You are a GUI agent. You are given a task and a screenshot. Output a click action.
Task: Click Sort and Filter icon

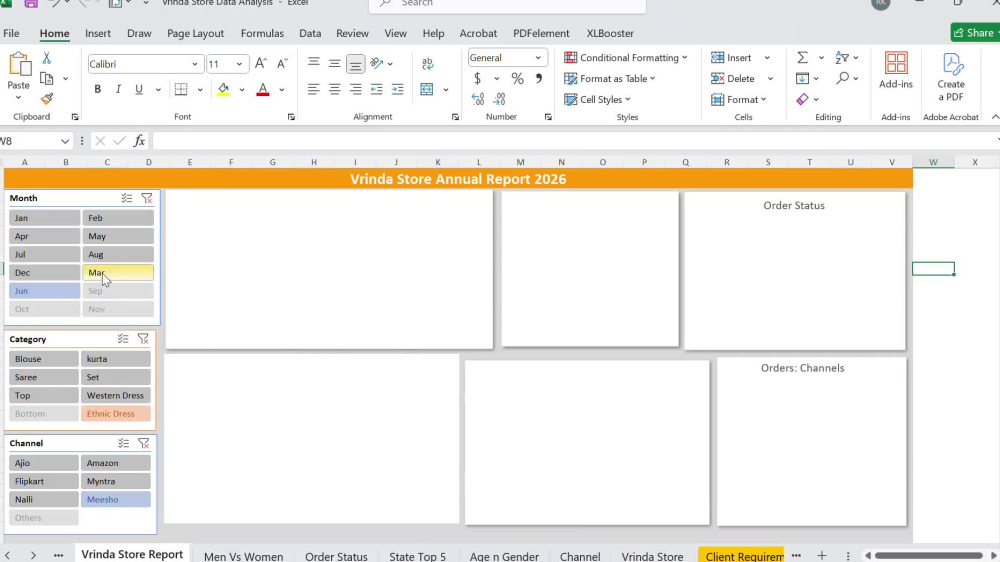click(842, 58)
